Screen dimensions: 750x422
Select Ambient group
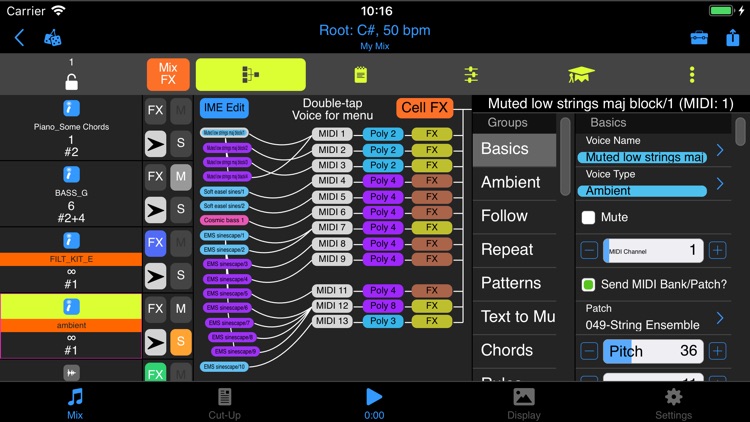(x=515, y=183)
